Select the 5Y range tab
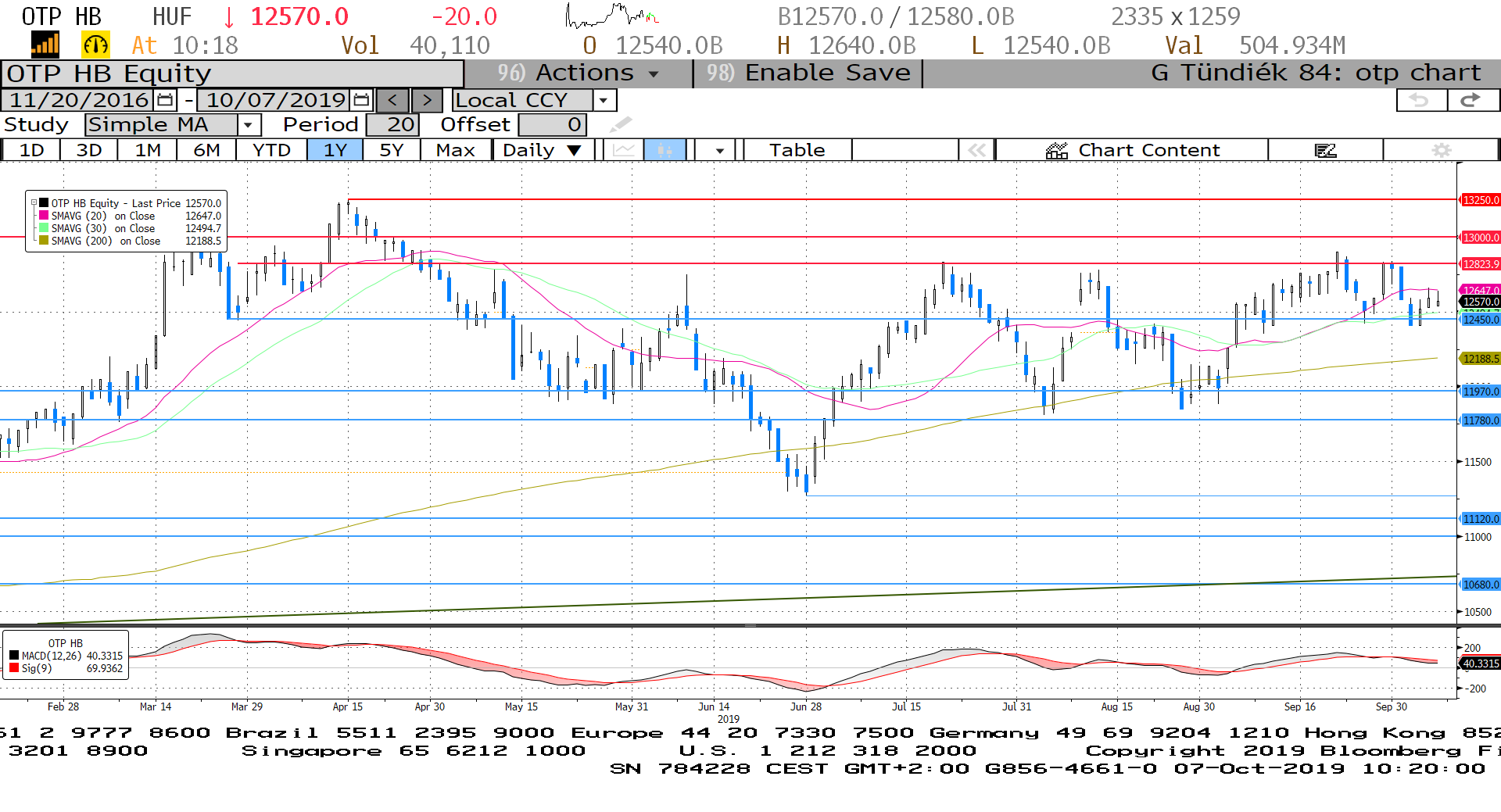 pos(392,150)
